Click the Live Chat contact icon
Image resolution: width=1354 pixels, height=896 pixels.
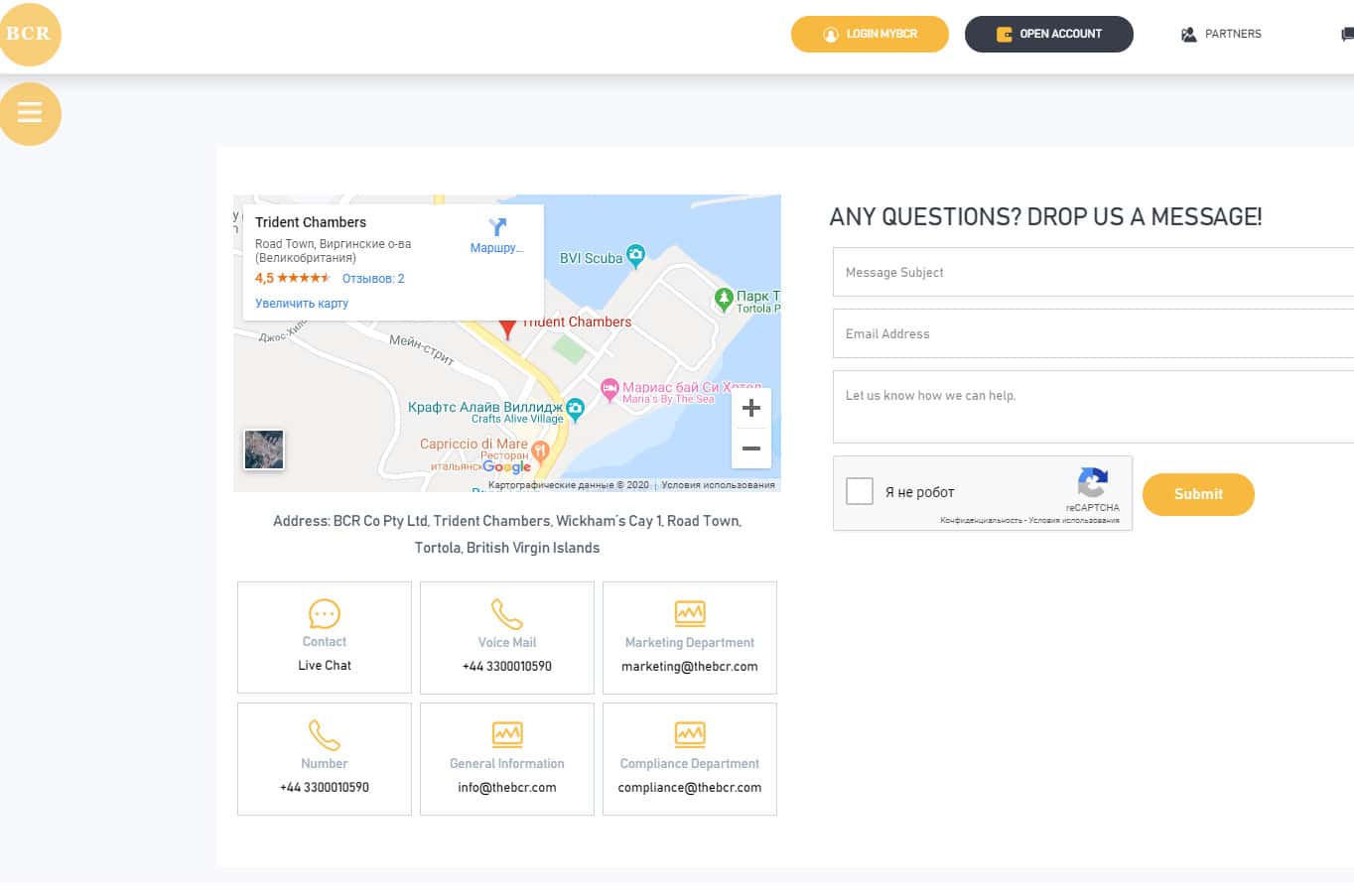[325, 613]
